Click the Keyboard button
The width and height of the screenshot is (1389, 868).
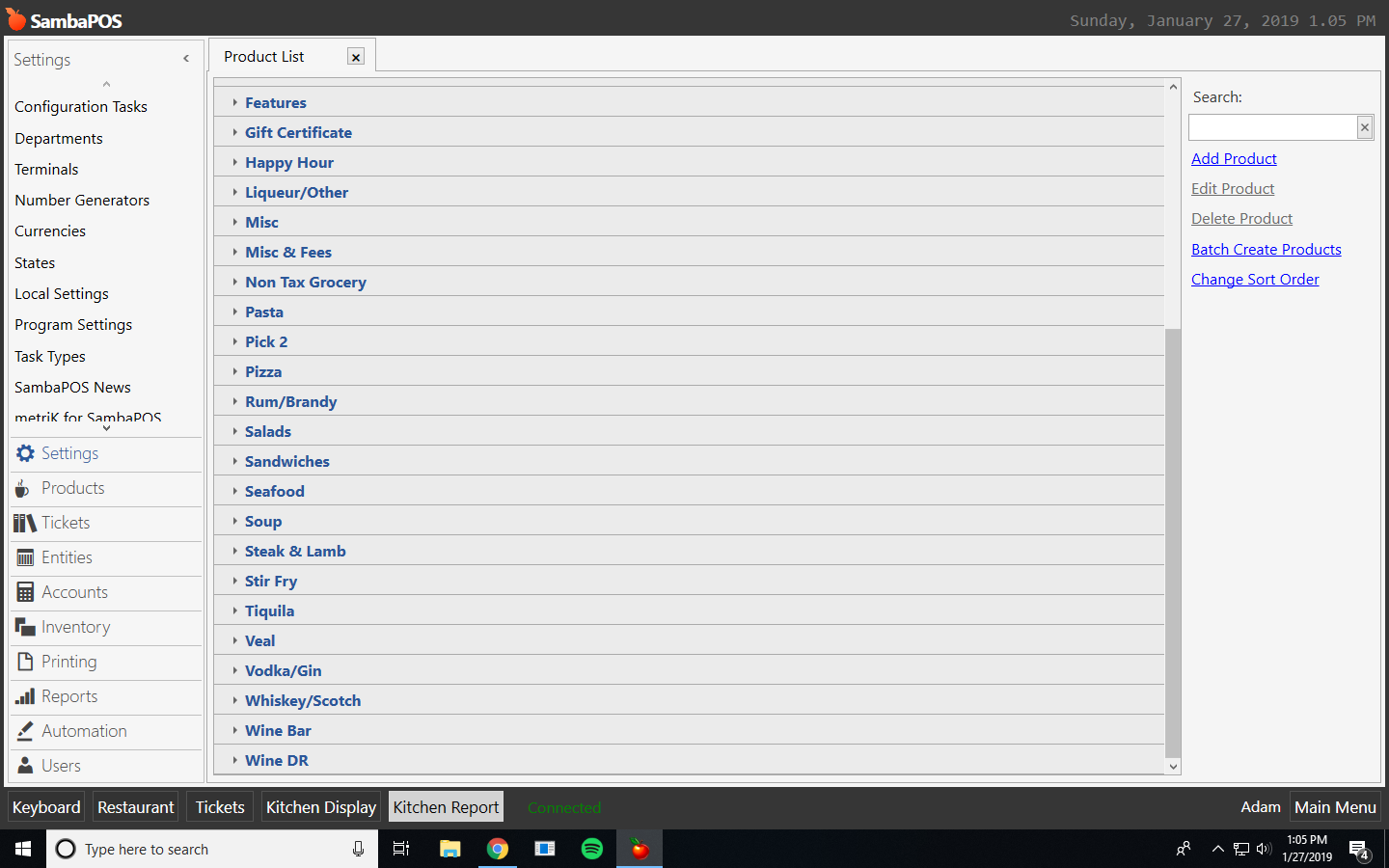click(x=46, y=807)
